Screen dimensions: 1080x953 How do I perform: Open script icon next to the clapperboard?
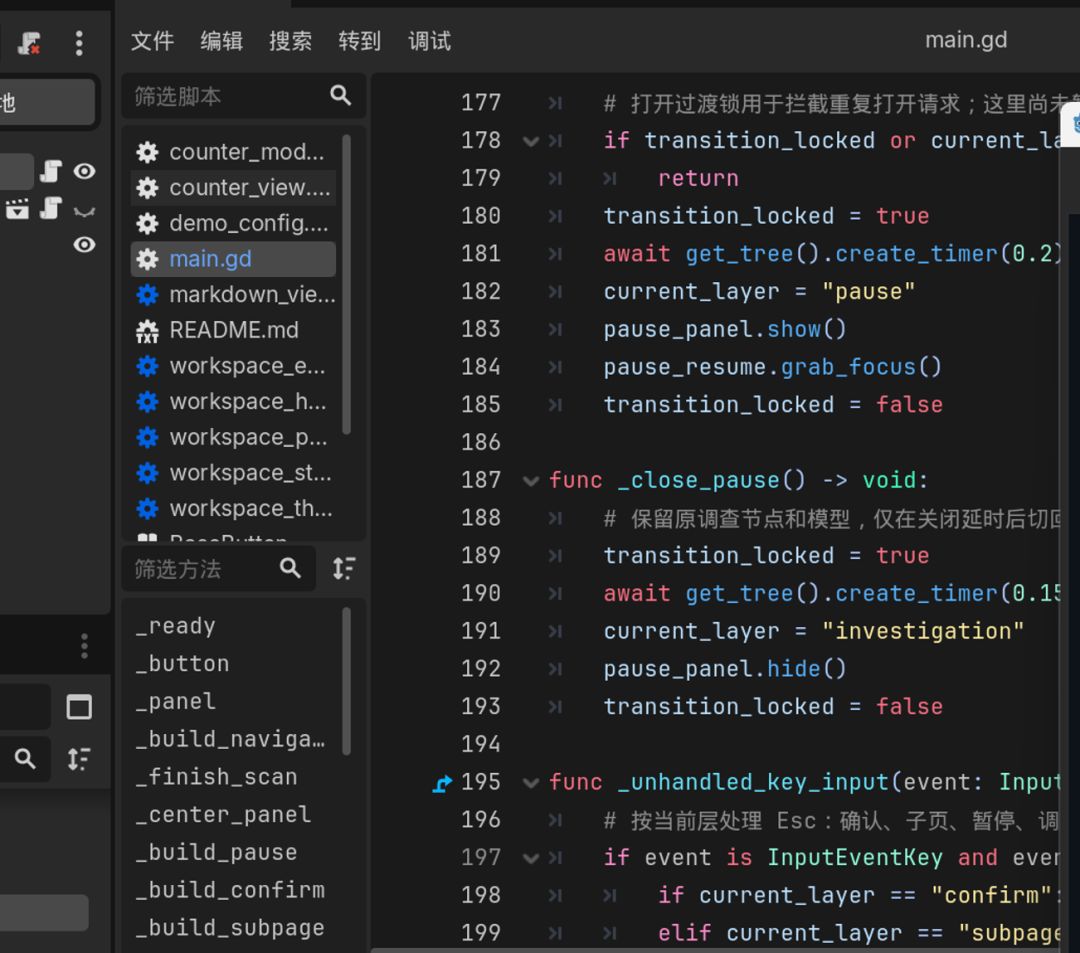(51, 207)
